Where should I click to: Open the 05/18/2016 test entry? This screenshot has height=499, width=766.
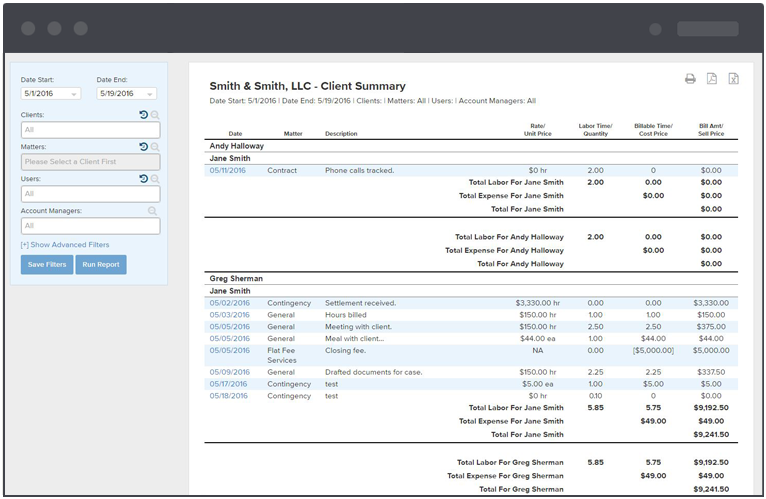229,396
